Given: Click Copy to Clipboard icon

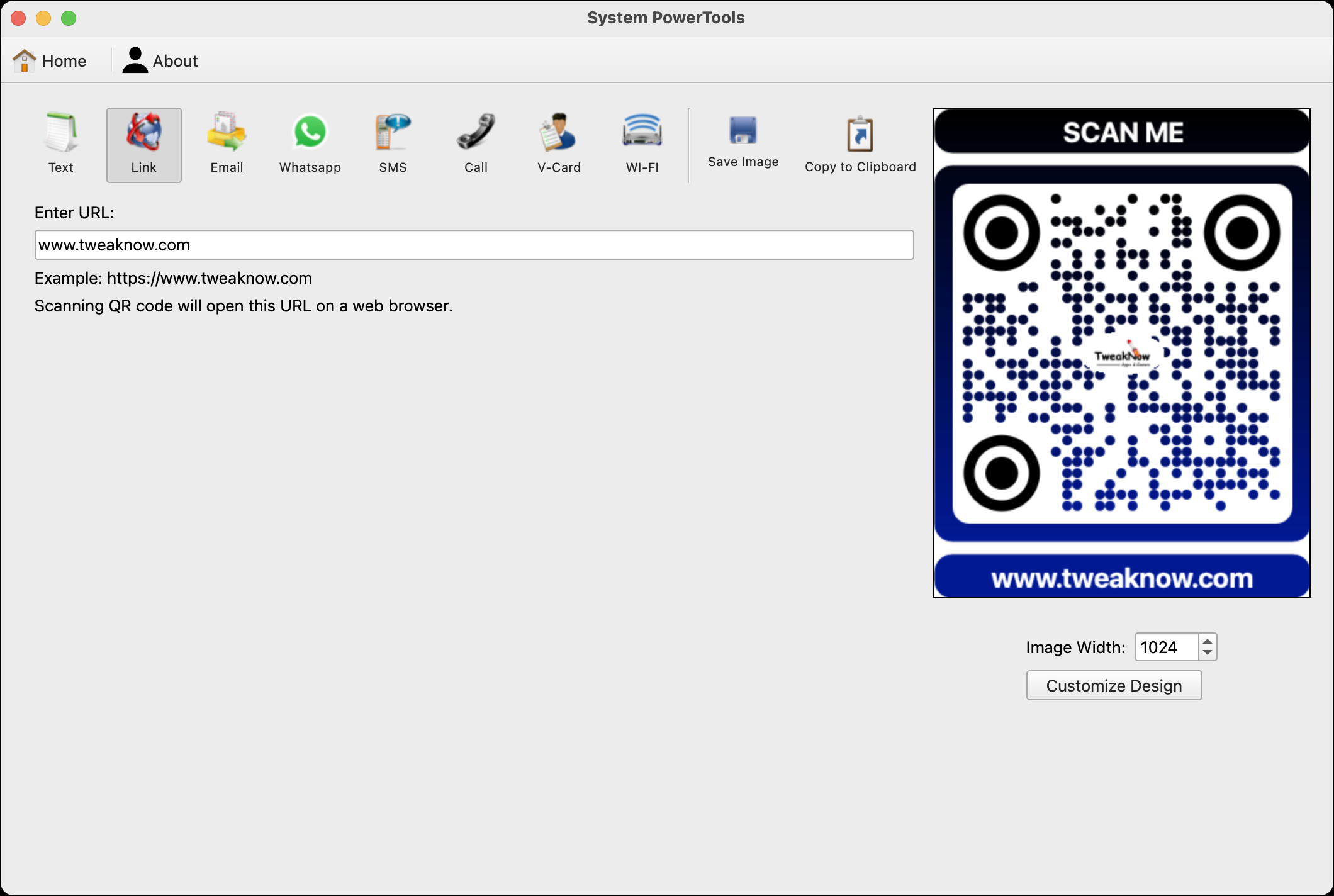Looking at the screenshot, I should tap(860, 134).
